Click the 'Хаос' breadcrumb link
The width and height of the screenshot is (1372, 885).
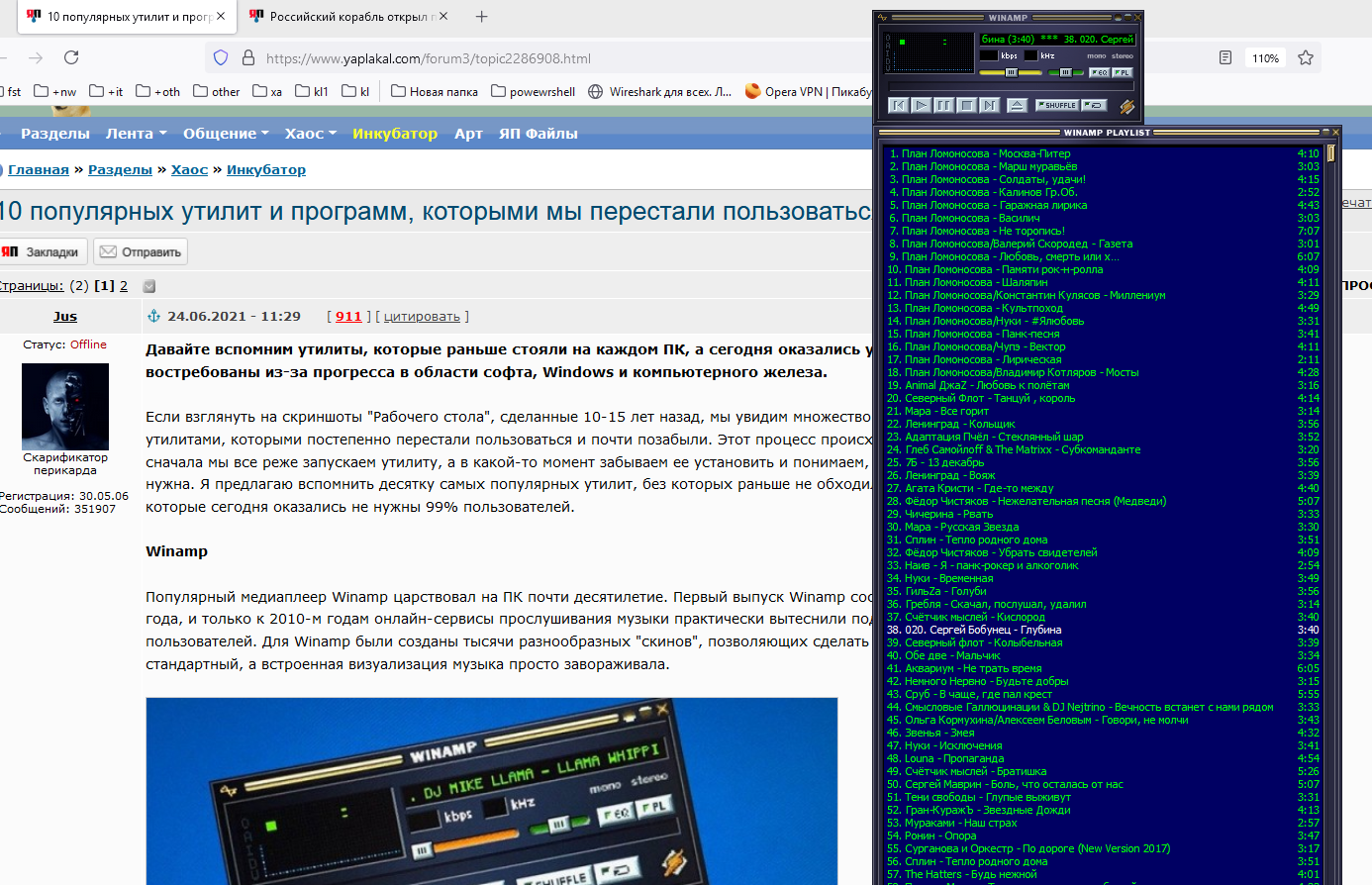[189, 169]
